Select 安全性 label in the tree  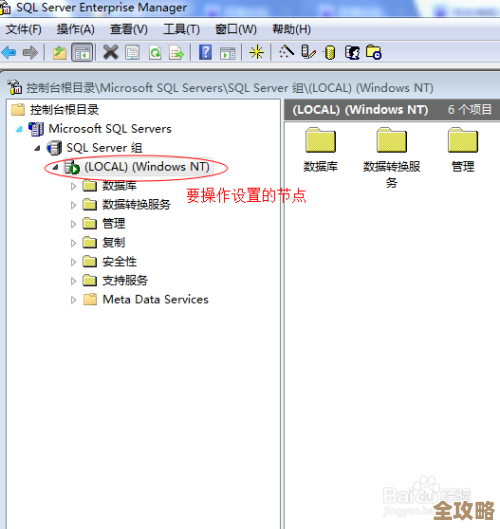click(x=119, y=261)
